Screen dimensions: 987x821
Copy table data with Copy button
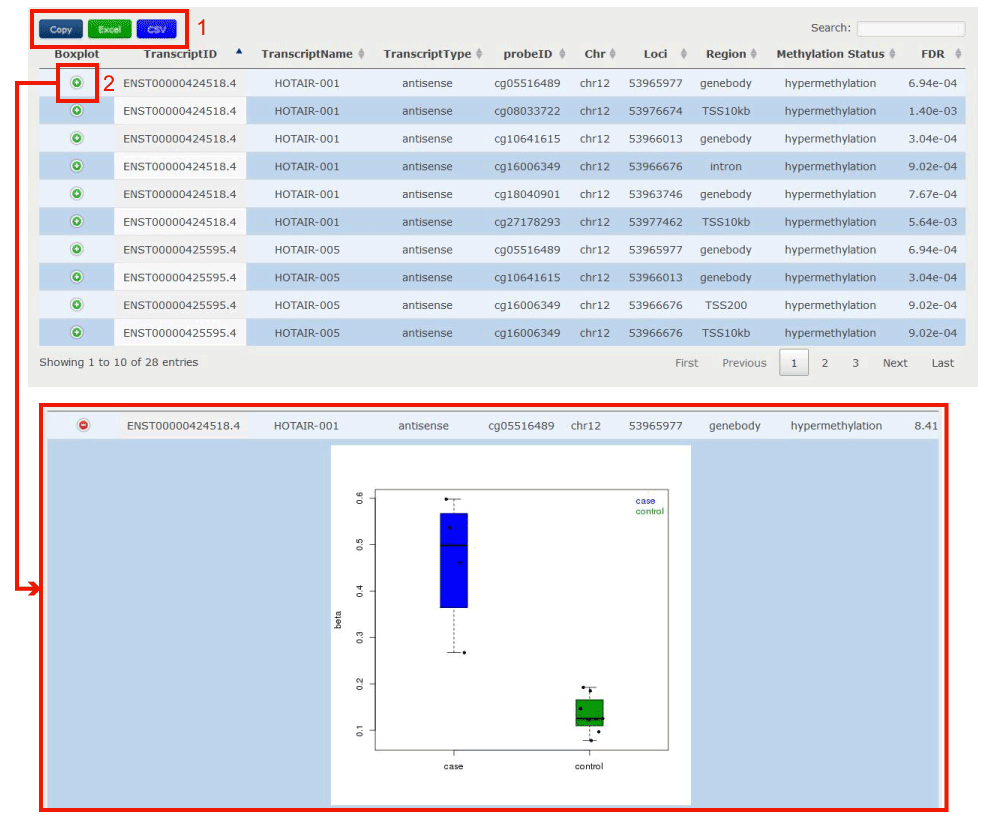click(x=61, y=30)
